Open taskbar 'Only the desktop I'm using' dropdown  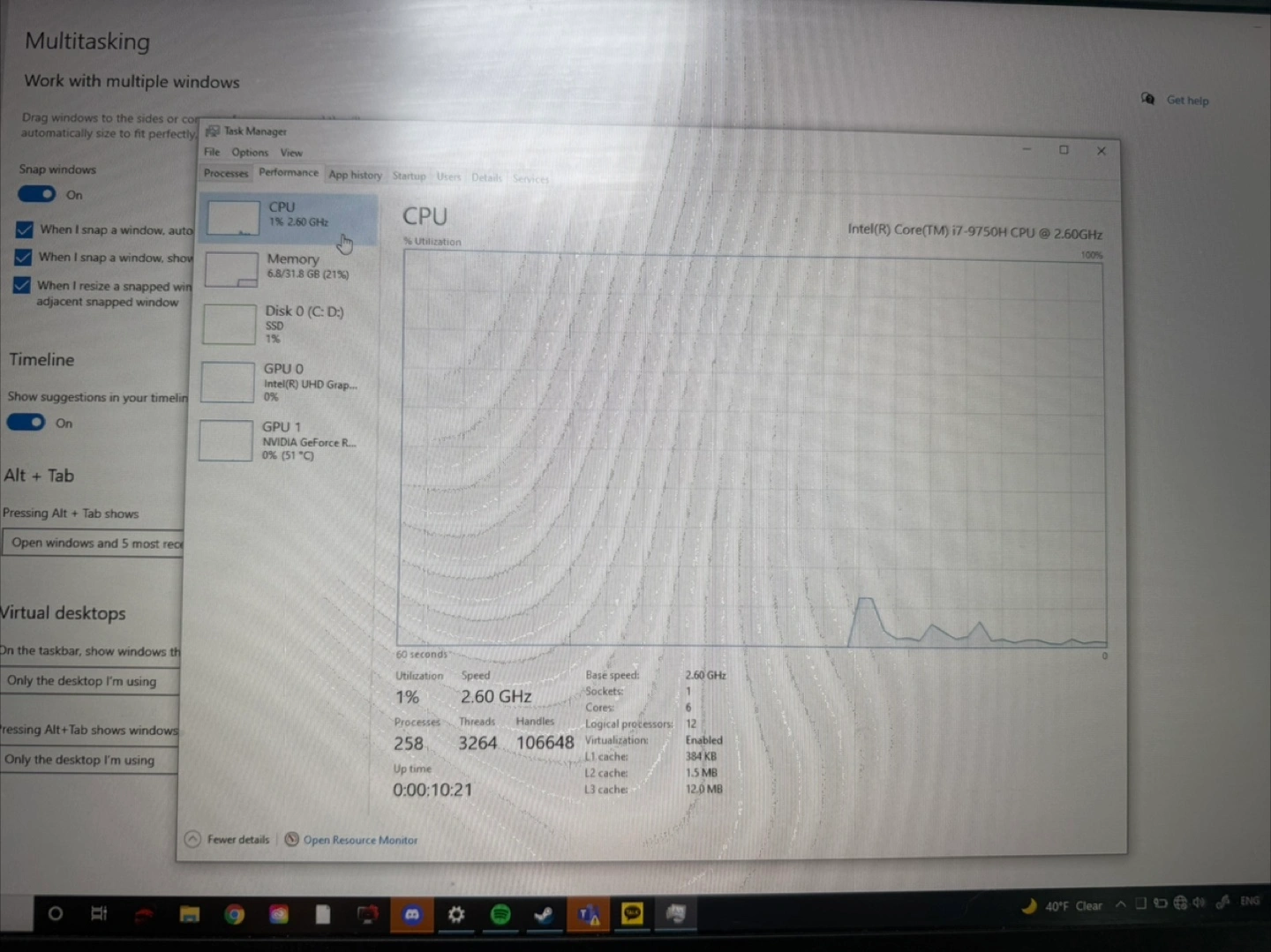pyautogui.click(x=90, y=681)
